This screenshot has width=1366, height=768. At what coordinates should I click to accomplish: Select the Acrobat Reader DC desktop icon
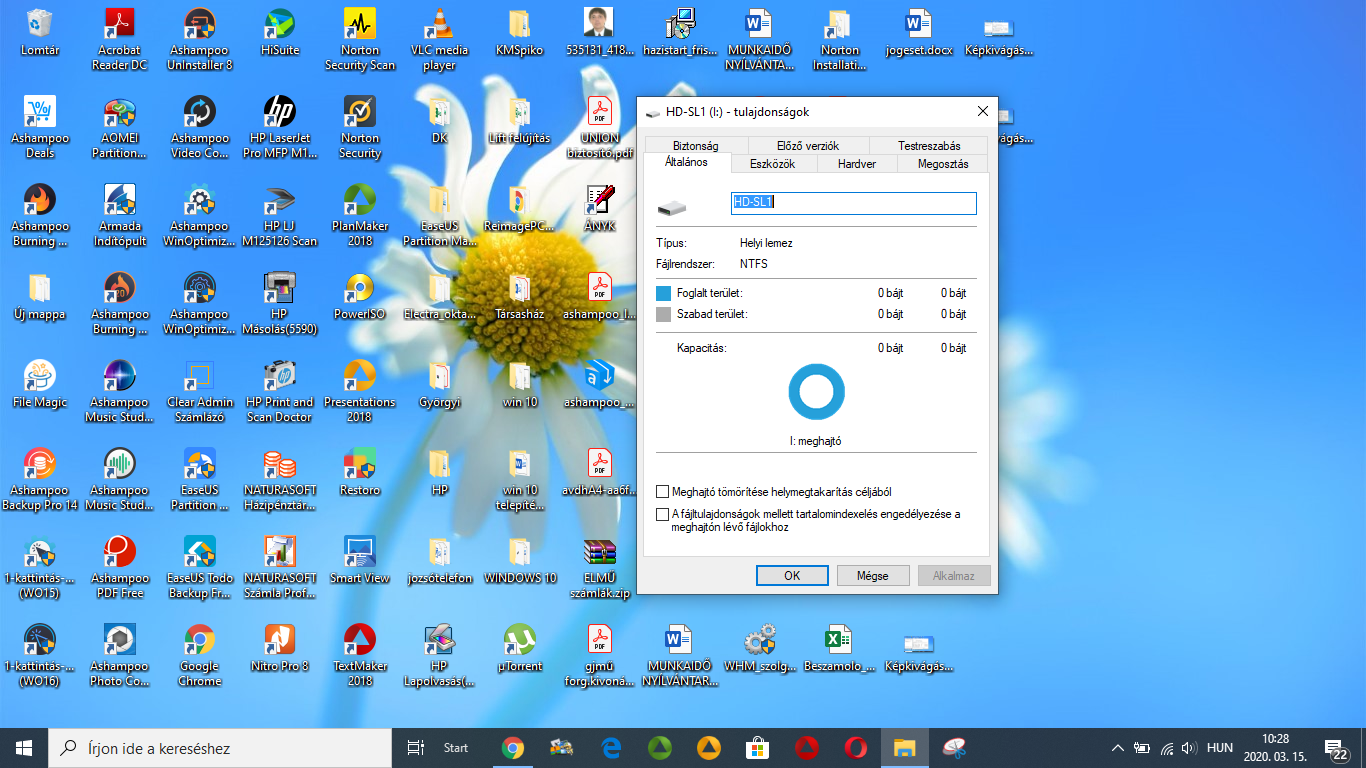[x=120, y=40]
